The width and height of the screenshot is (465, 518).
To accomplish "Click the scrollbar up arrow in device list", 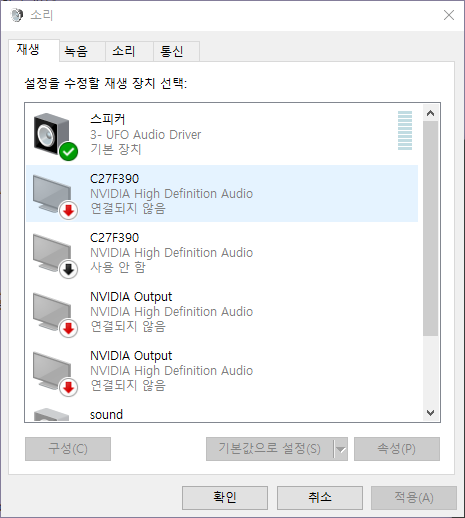I will click(x=430, y=113).
